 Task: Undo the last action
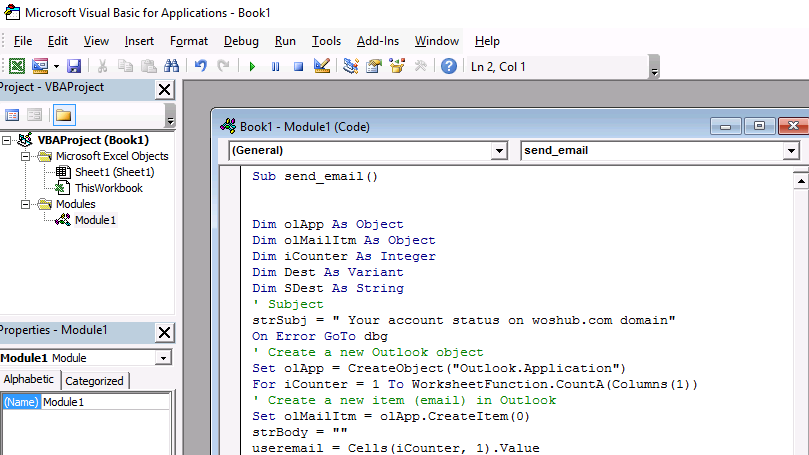click(x=200, y=66)
